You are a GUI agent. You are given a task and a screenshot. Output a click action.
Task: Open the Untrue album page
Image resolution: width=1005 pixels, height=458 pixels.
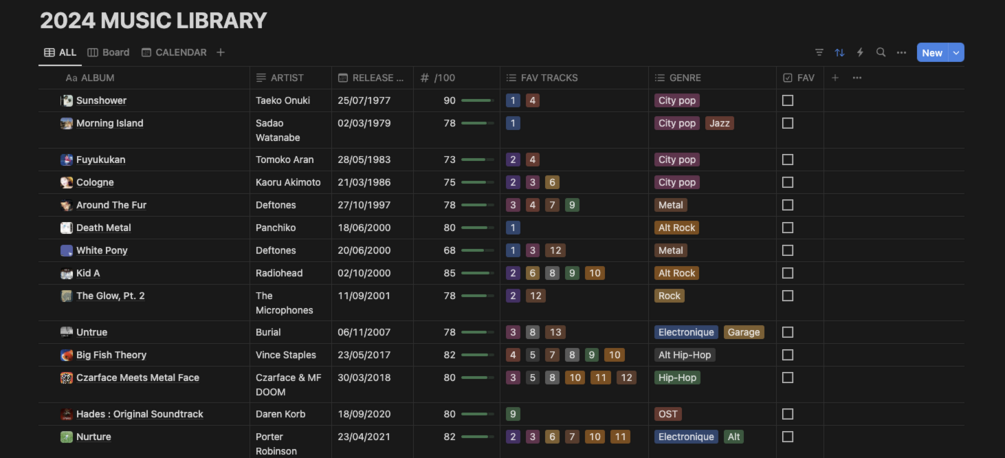pyautogui.click(x=92, y=332)
